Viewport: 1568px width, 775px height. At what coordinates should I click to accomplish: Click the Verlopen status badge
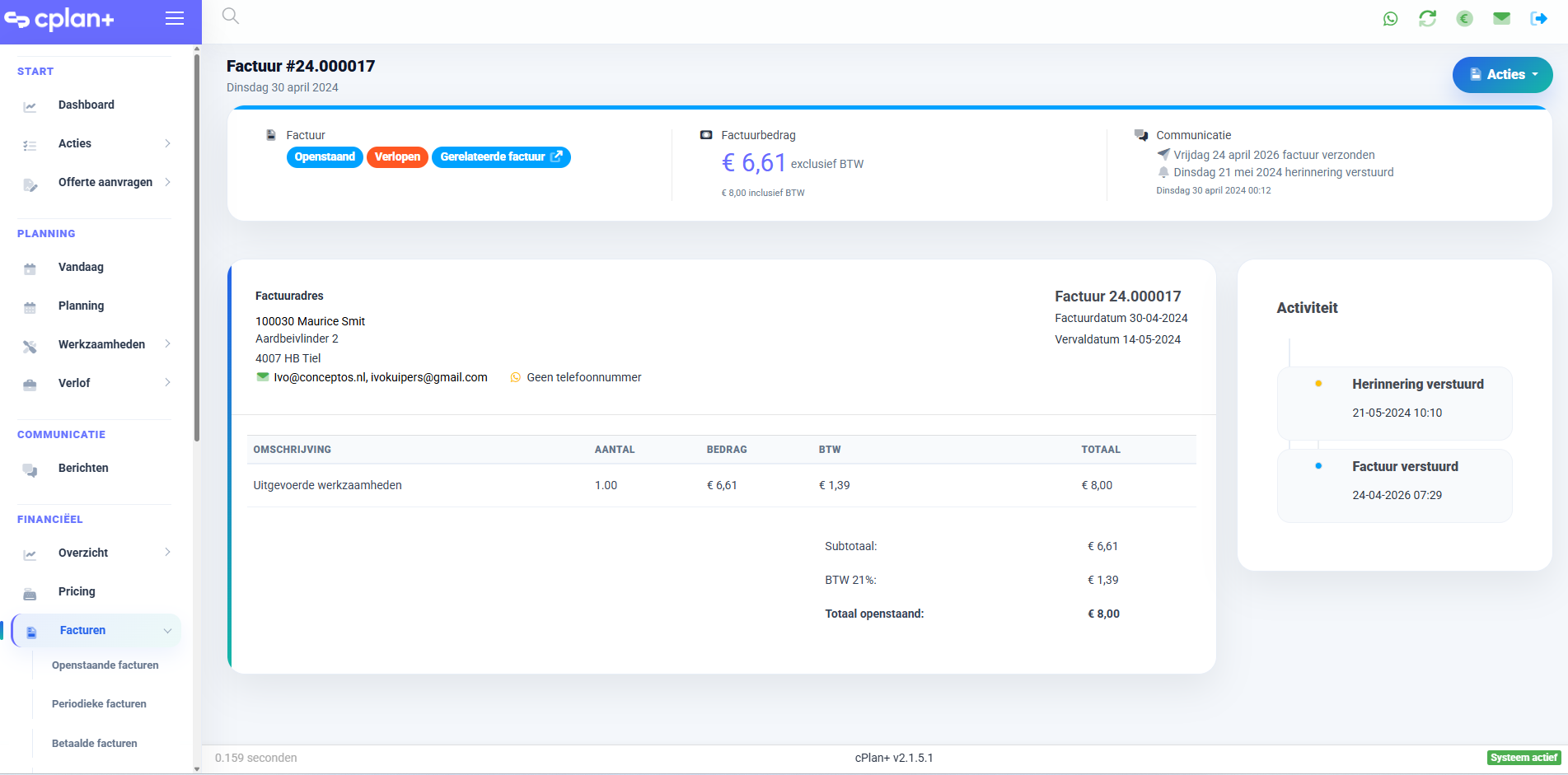[x=397, y=156]
